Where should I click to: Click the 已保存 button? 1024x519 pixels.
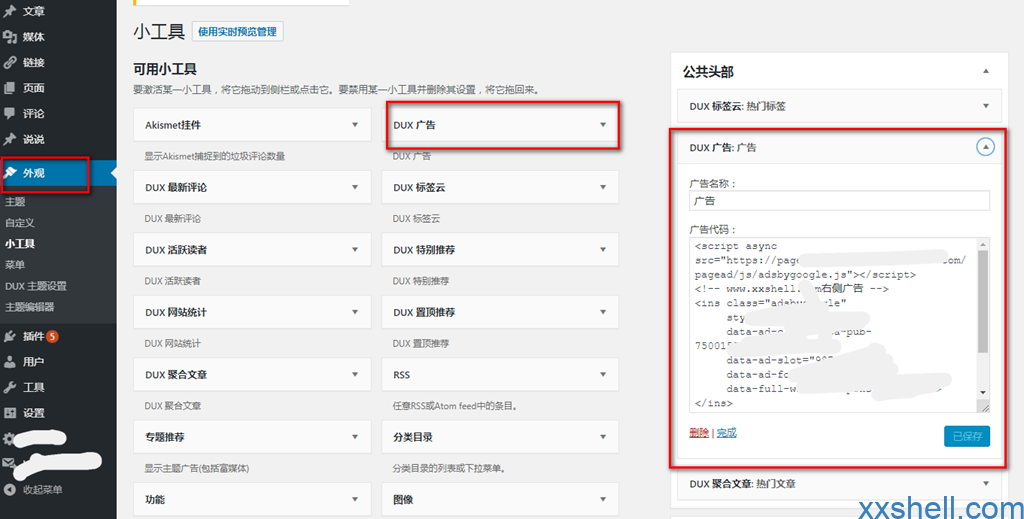(x=967, y=436)
